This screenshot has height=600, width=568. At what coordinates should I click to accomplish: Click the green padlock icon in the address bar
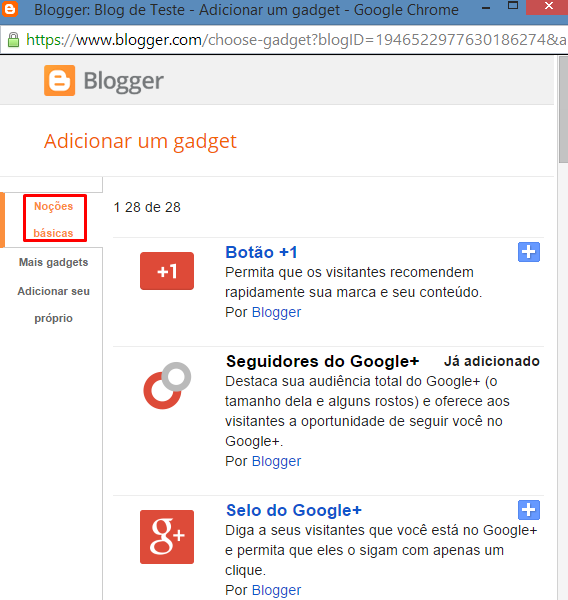tap(13, 39)
